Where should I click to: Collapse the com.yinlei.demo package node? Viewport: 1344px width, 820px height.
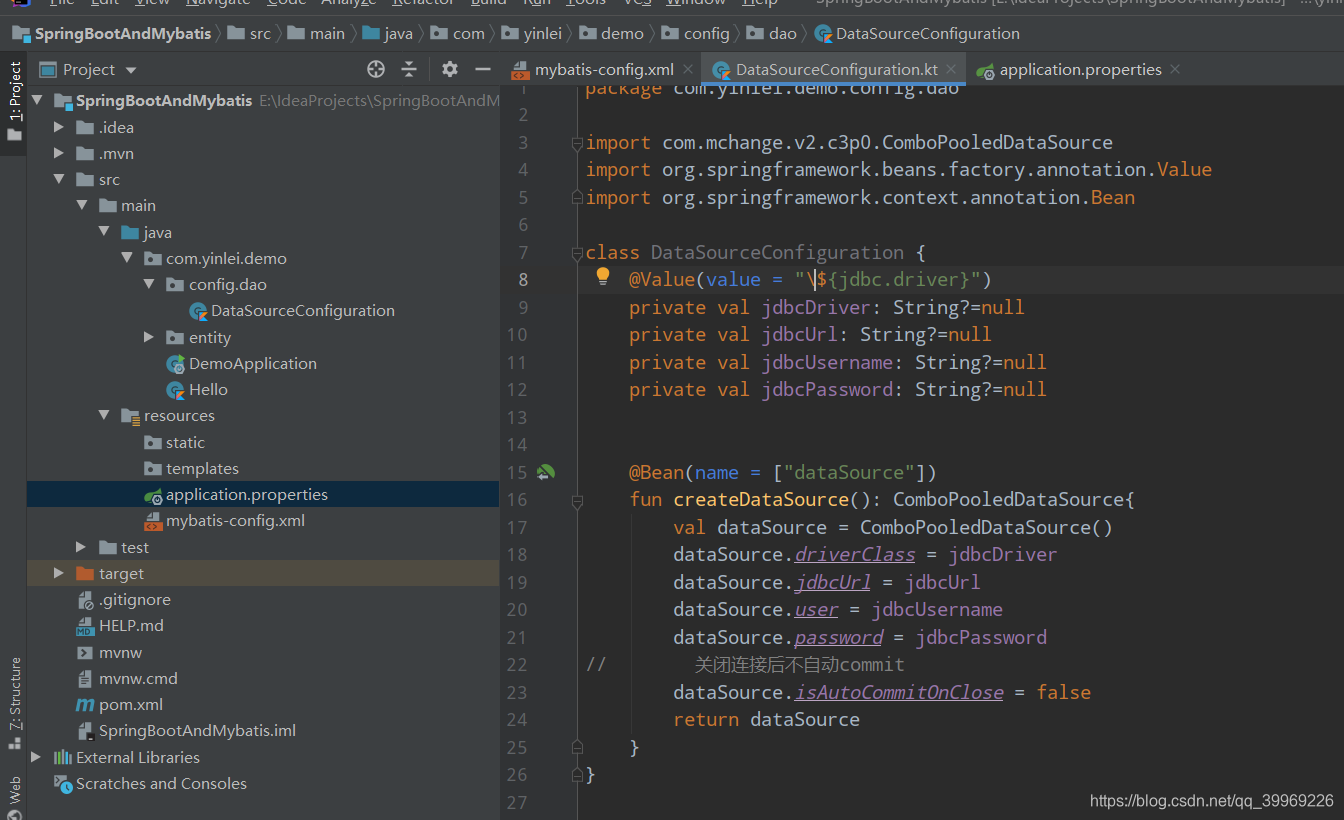[128, 257]
